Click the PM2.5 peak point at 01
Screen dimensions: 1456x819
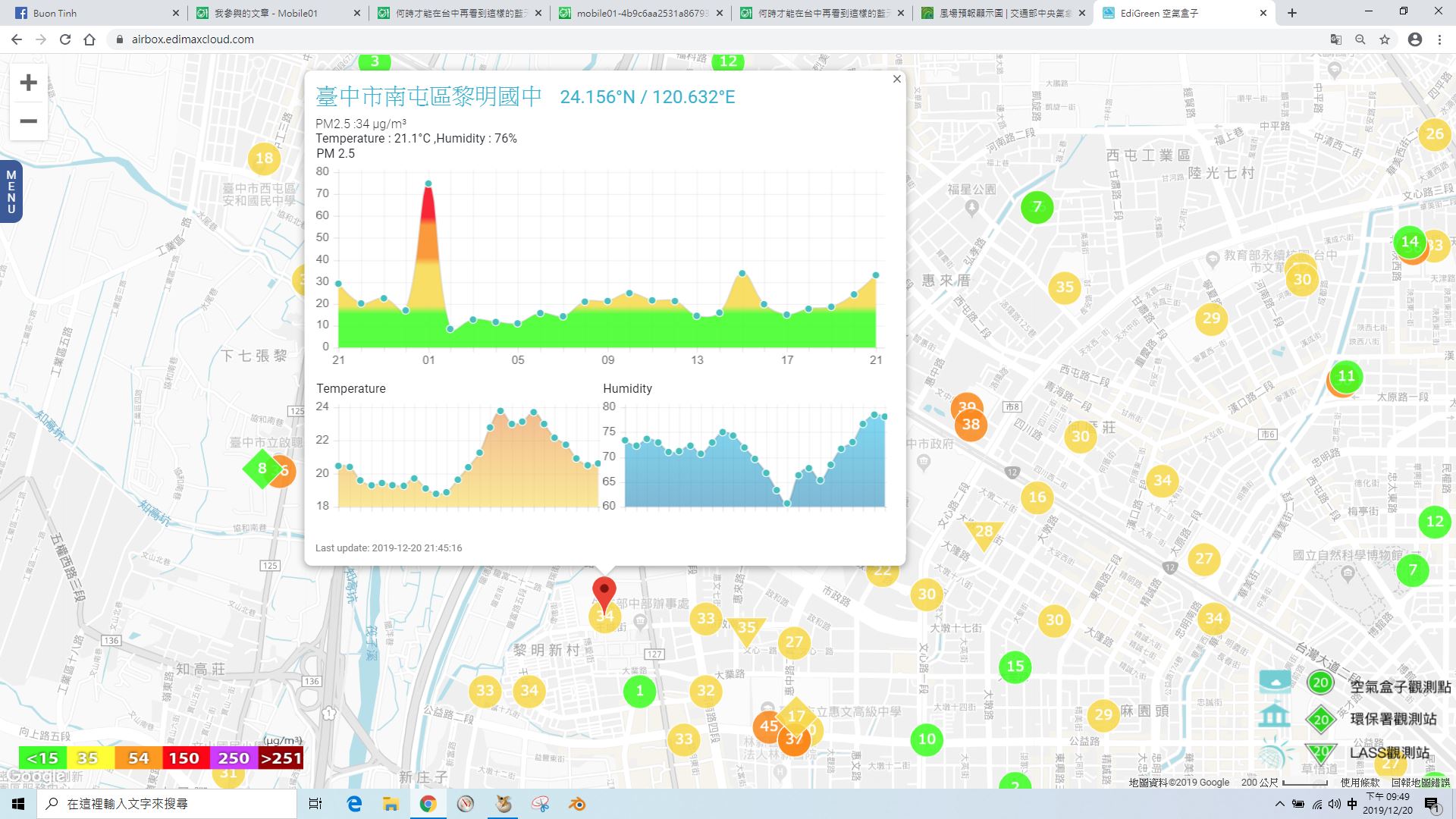(428, 184)
